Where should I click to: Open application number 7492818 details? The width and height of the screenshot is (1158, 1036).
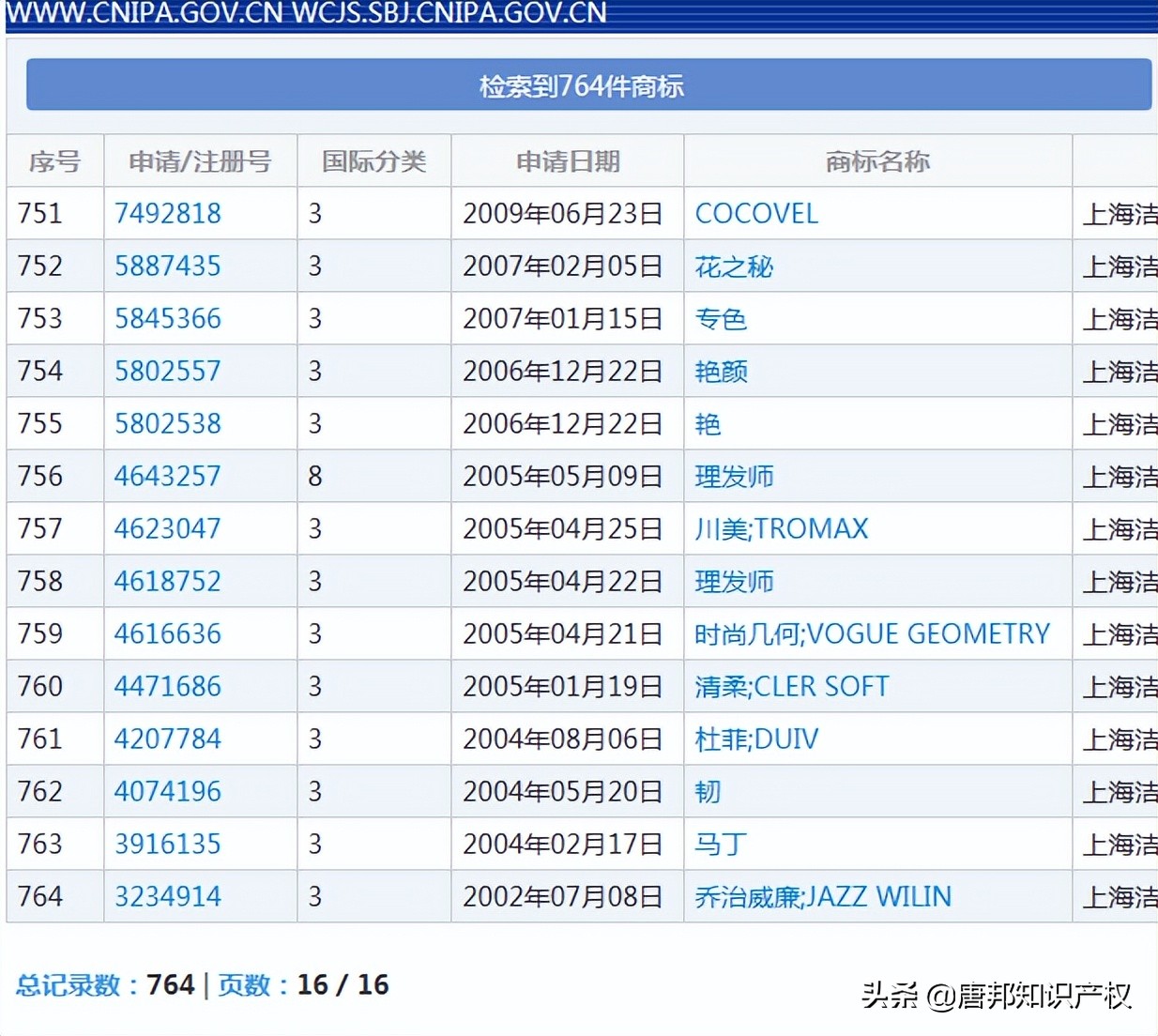[x=167, y=213]
